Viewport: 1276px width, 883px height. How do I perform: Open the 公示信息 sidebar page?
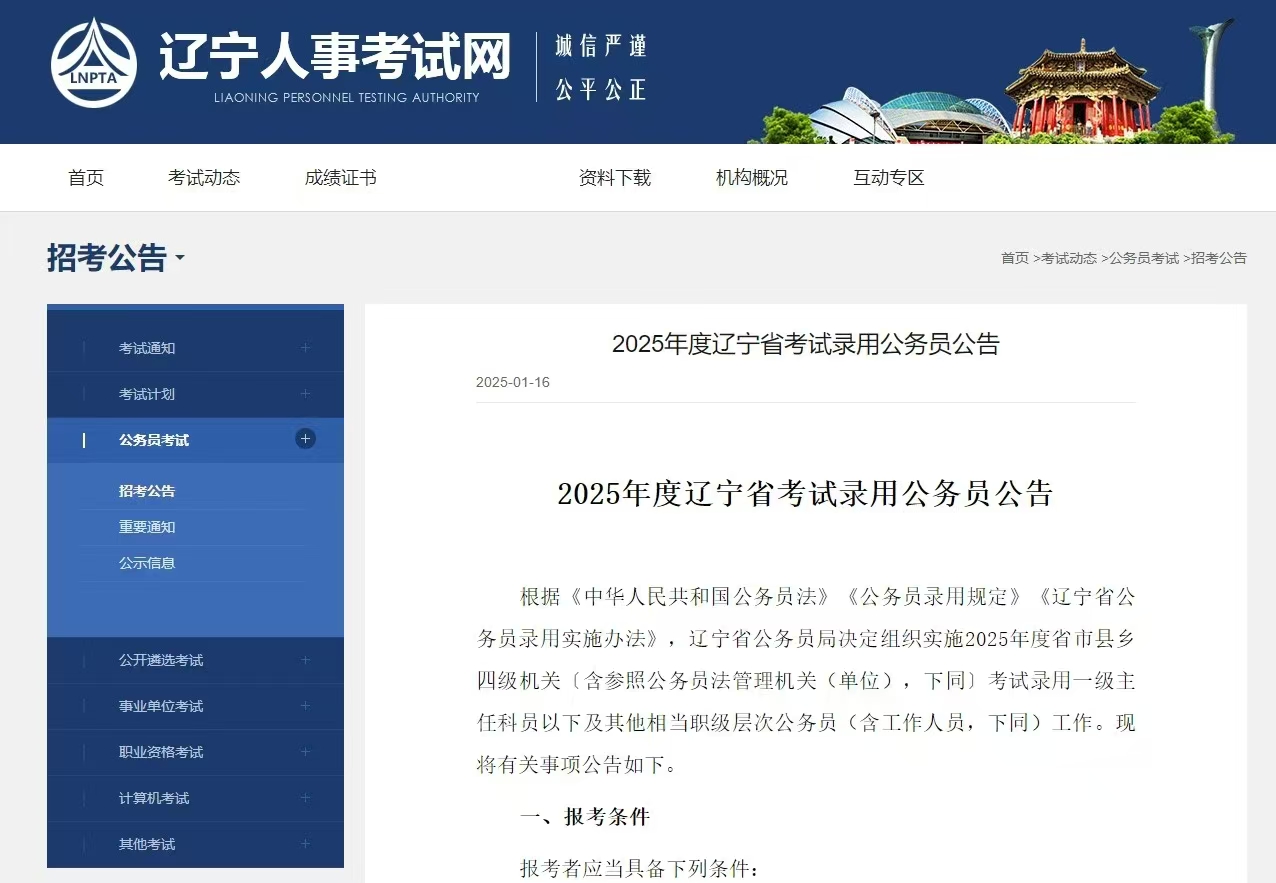(x=147, y=563)
